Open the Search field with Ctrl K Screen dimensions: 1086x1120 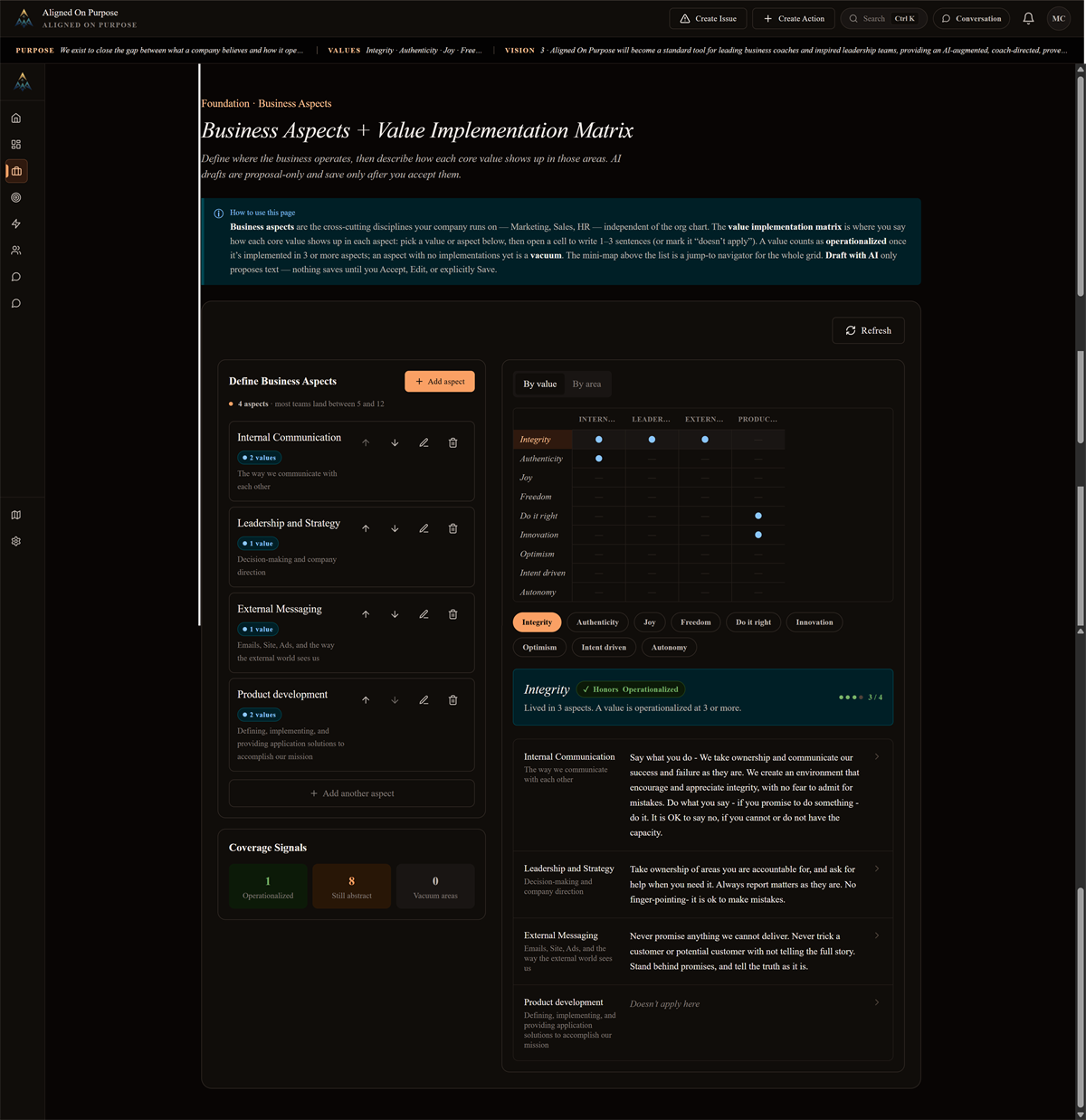[883, 18]
